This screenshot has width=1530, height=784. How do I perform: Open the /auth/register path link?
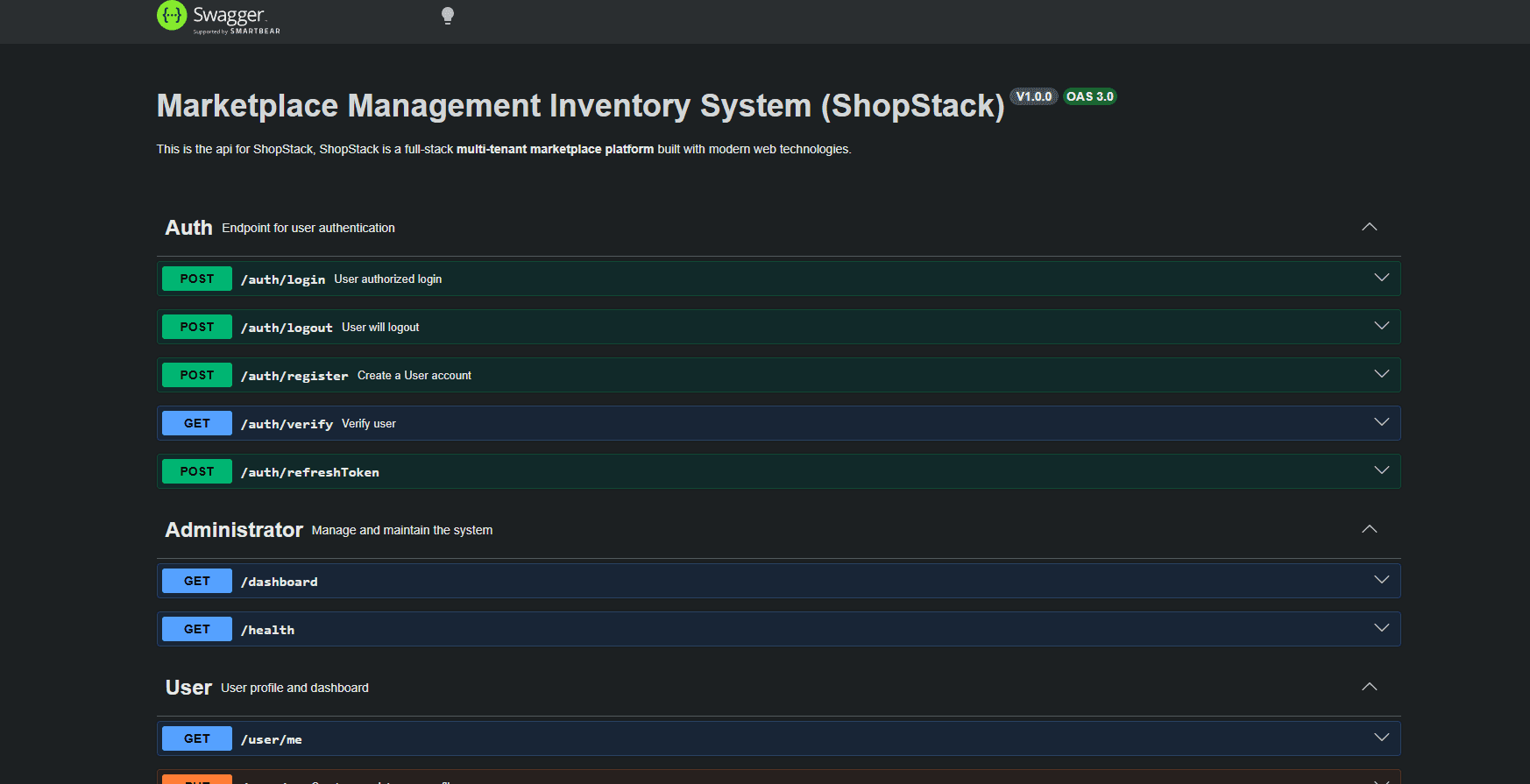tap(294, 376)
